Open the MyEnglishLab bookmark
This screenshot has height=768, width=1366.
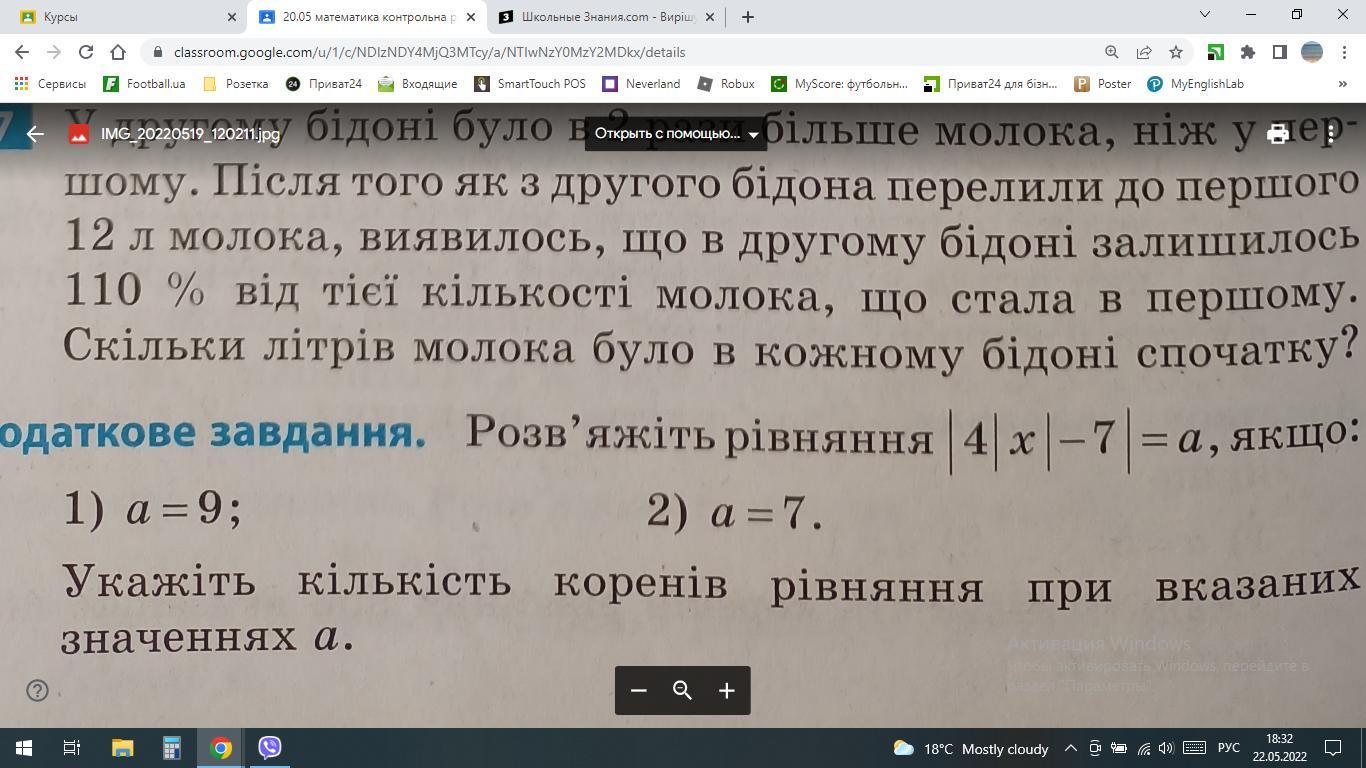1196,84
